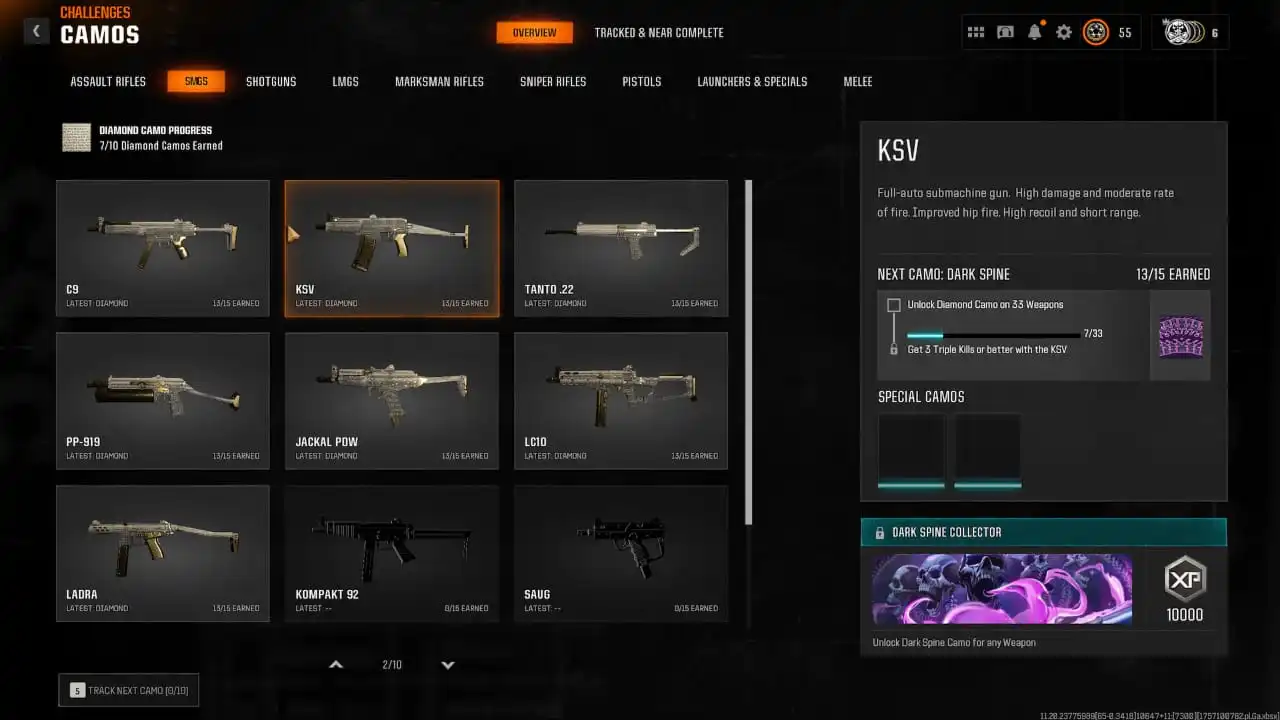Open the grid menu icon
This screenshot has width=1280, height=720.
click(975, 32)
